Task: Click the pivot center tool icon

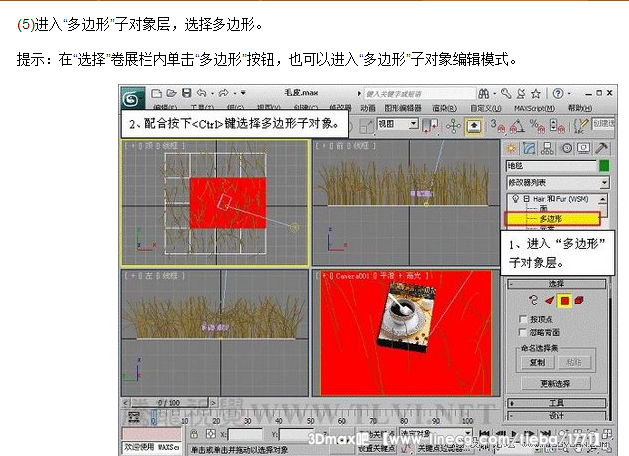Action: click(453, 126)
